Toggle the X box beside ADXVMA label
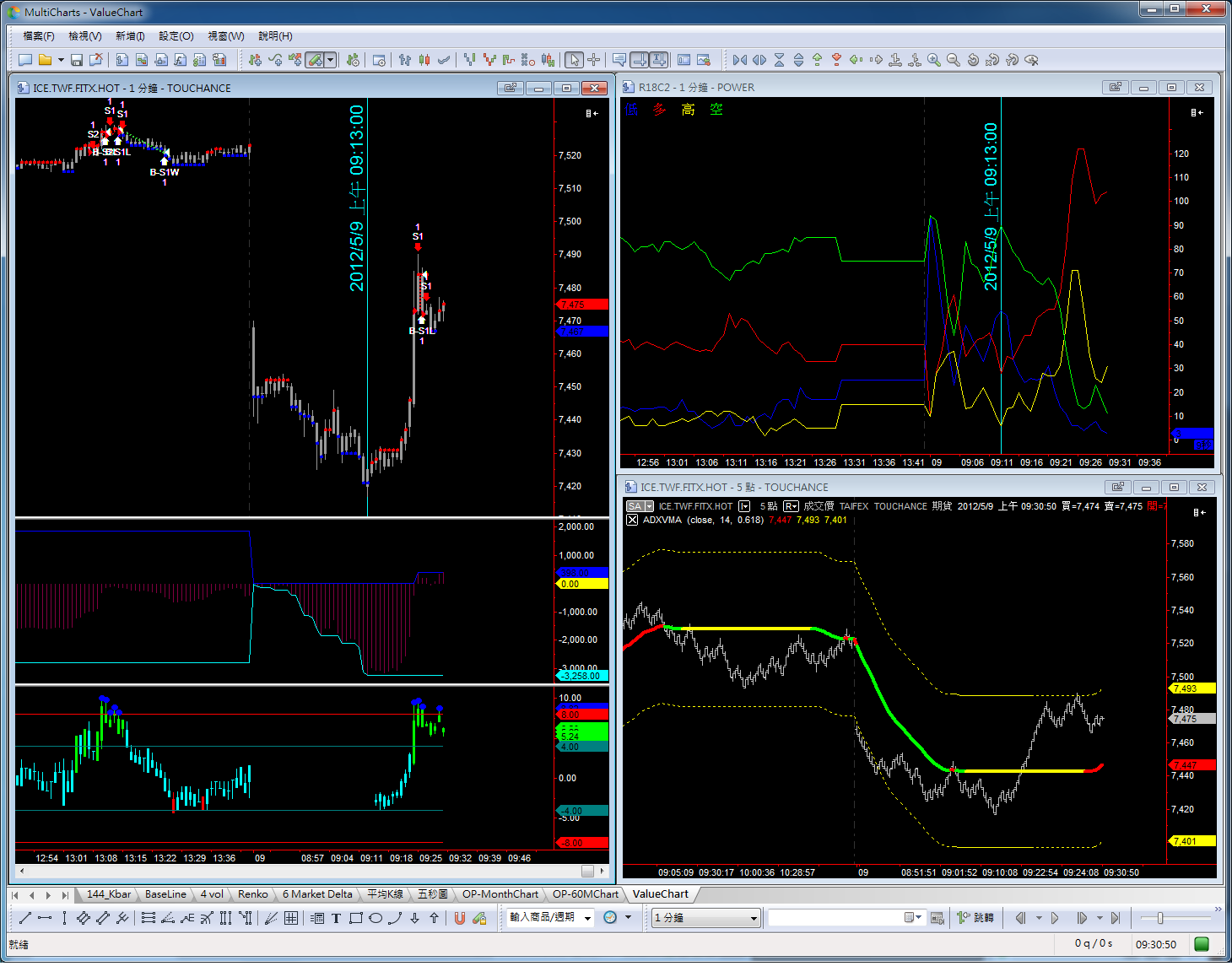The height and width of the screenshot is (977, 1232). (632, 520)
